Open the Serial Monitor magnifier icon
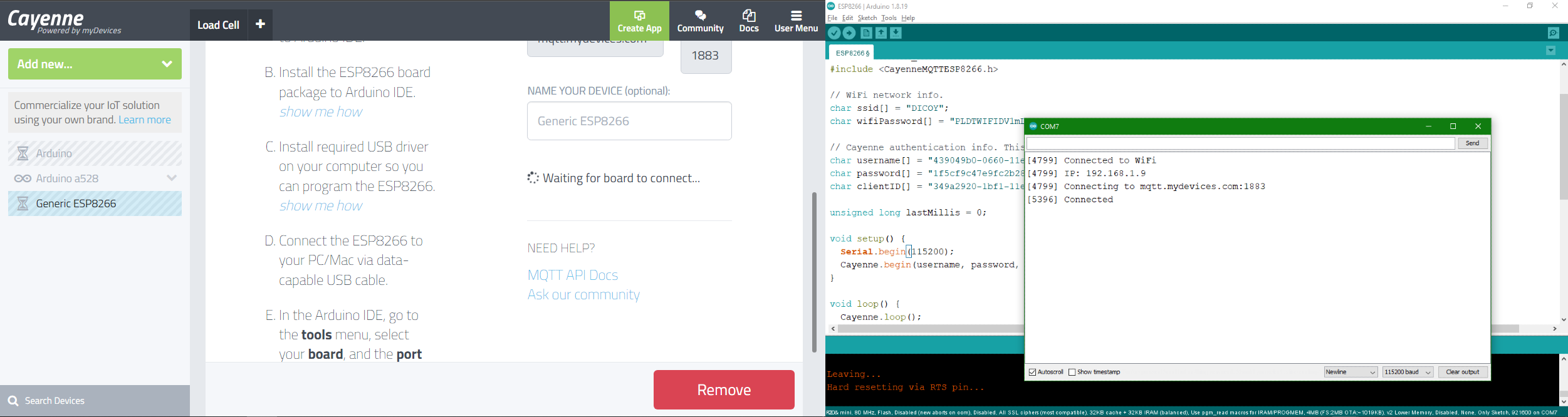Image resolution: width=1568 pixels, height=417 pixels. click(x=1553, y=33)
